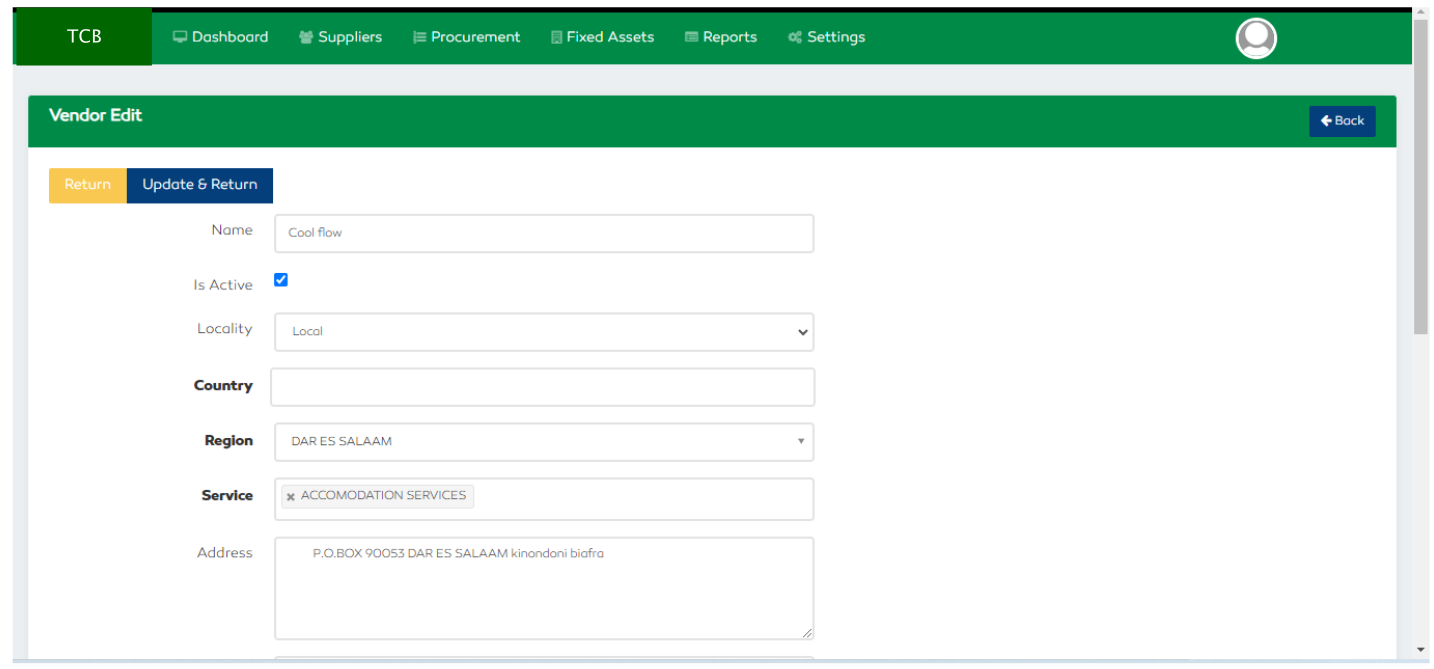Click the monitor icon beside Dashboard
Viewport: 1434px width, 669px height.
coord(180,37)
